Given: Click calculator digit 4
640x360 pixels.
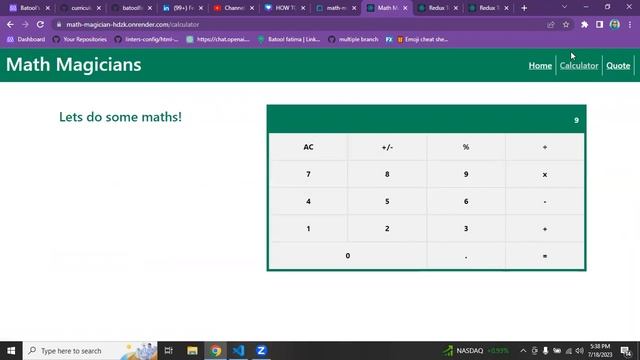Looking at the screenshot, I should (x=308, y=201).
